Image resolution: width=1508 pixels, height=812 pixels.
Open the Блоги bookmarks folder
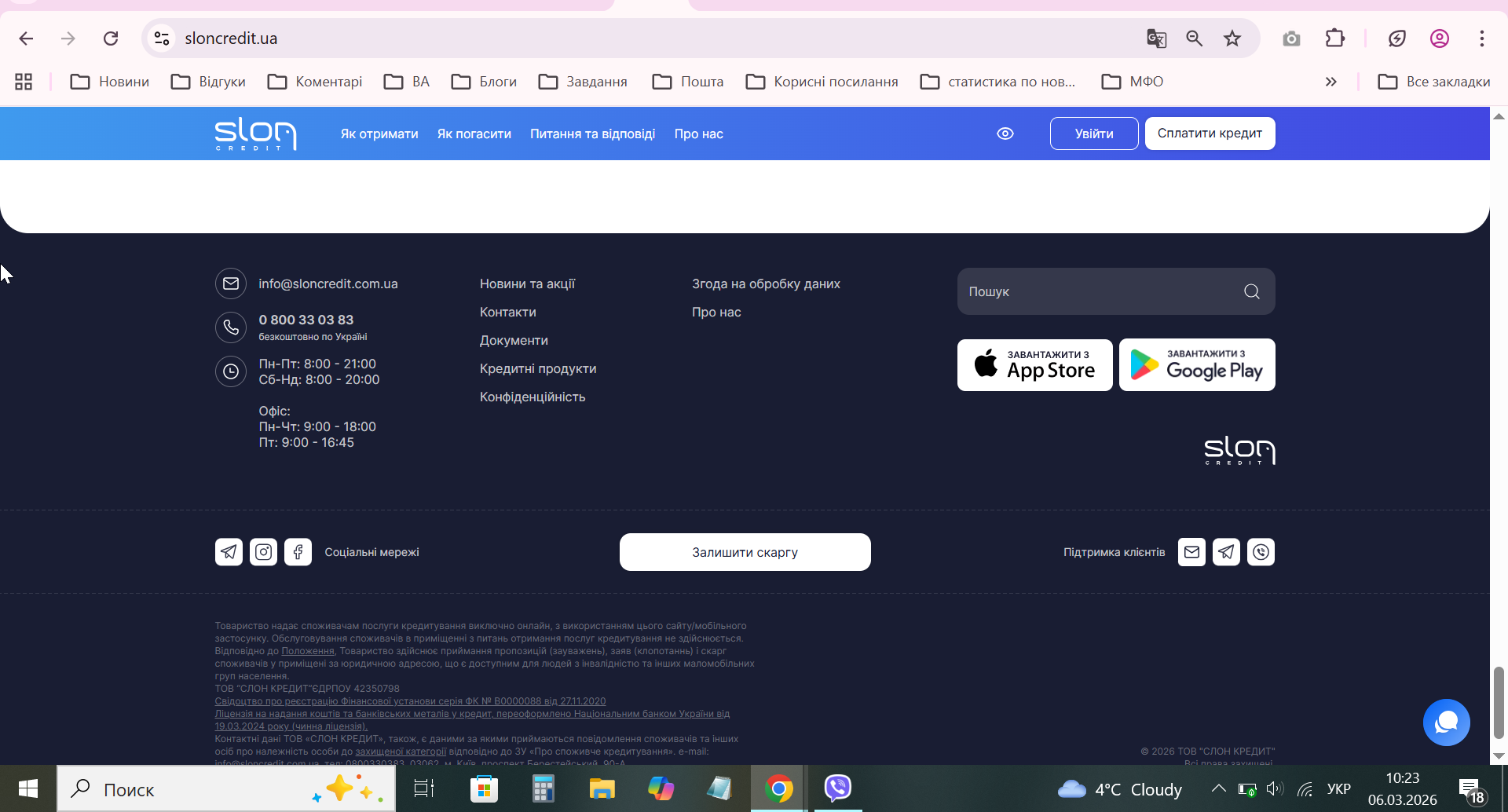pos(484,82)
